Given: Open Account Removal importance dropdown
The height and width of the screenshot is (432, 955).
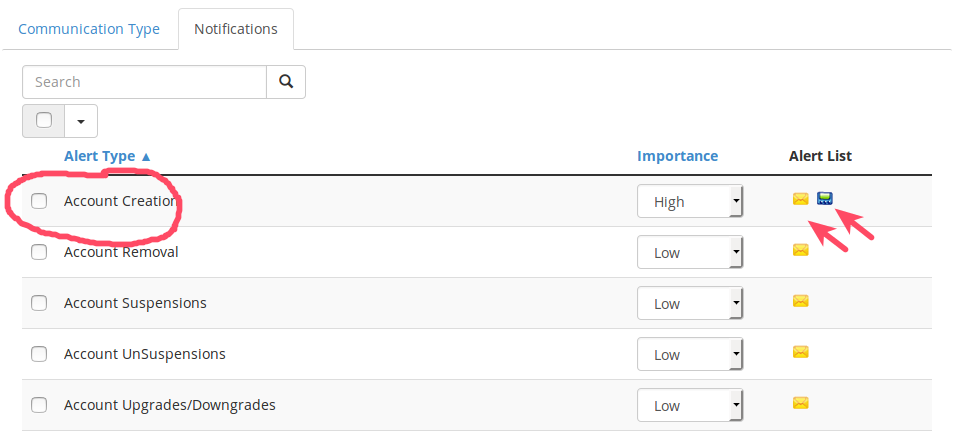Looking at the screenshot, I should tap(690, 252).
